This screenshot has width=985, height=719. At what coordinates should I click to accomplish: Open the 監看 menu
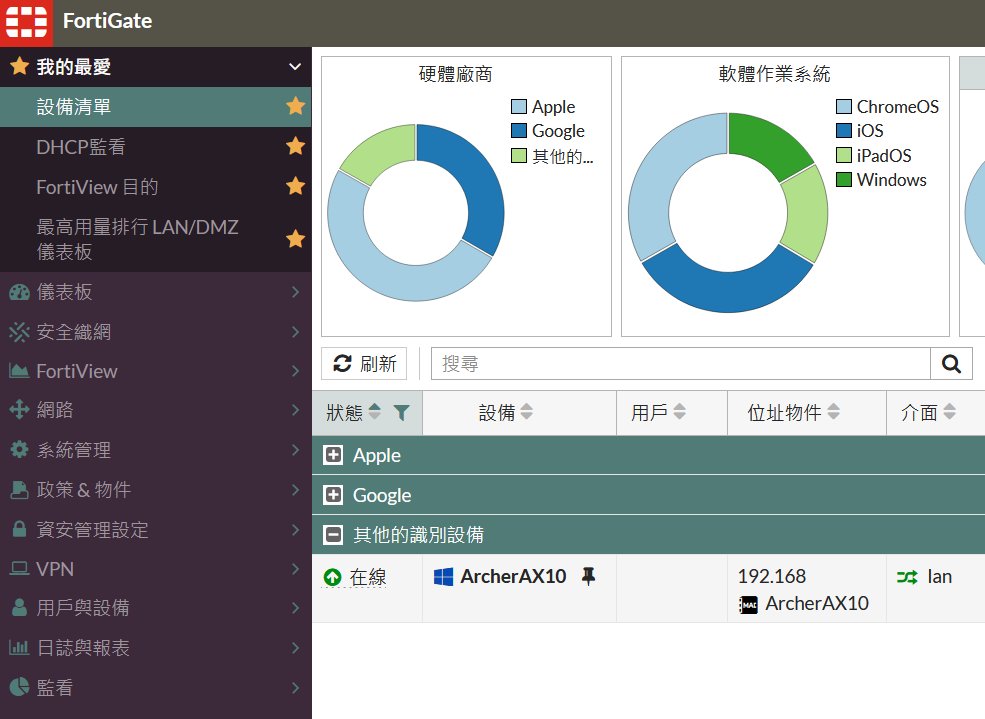click(x=155, y=687)
